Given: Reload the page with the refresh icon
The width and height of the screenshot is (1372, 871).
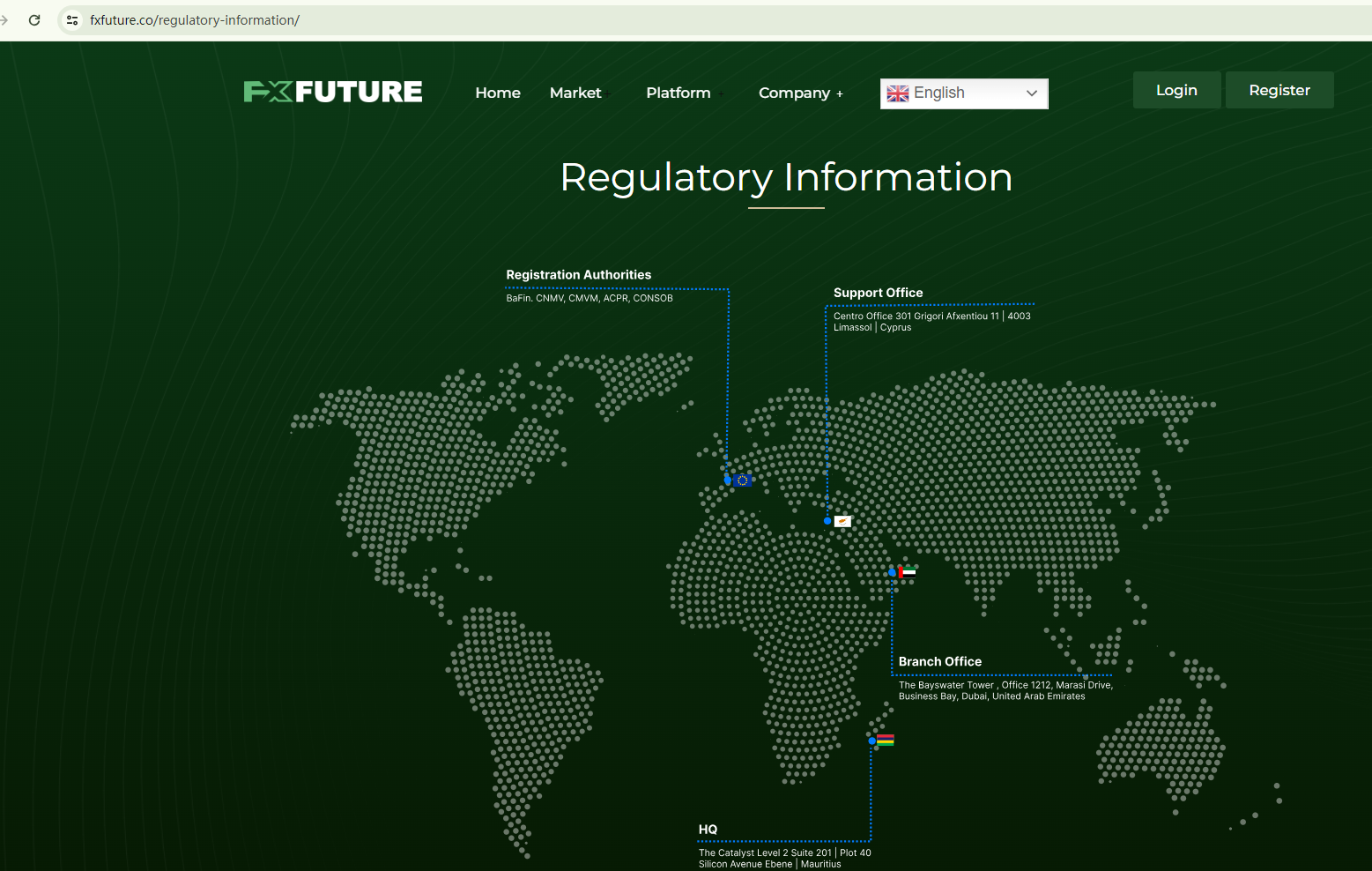Looking at the screenshot, I should pos(34,20).
